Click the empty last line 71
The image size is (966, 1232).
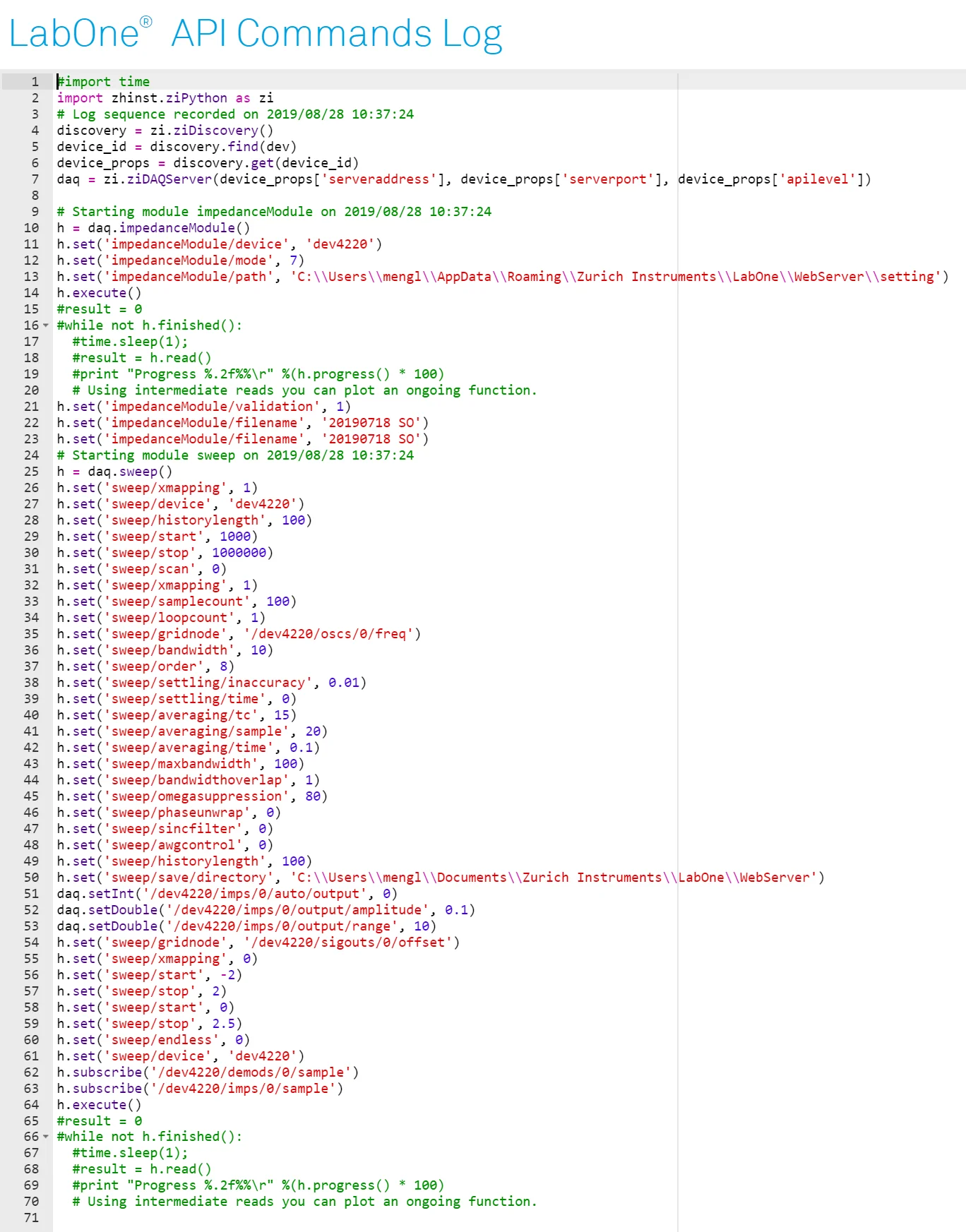point(508,1218)
